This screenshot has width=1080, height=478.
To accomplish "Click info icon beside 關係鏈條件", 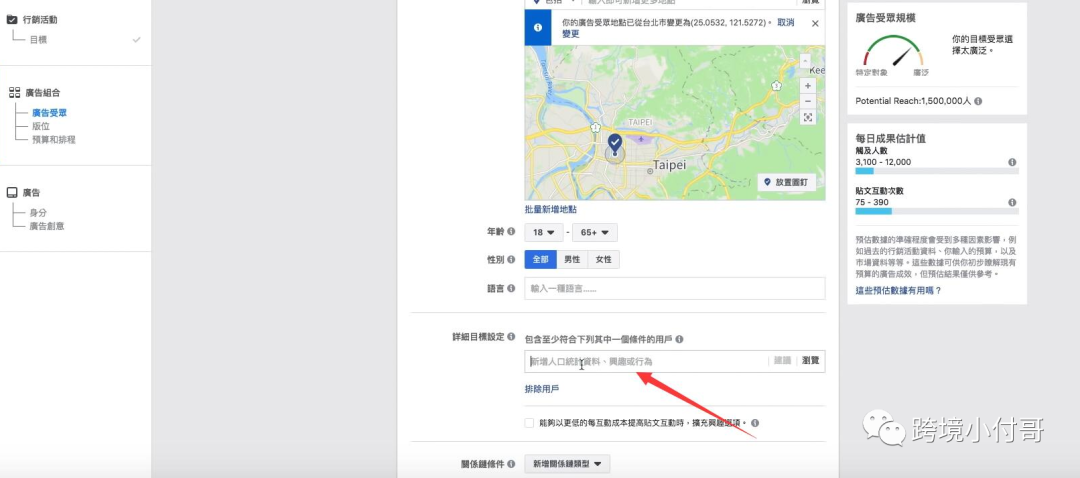I will (511, 464).
